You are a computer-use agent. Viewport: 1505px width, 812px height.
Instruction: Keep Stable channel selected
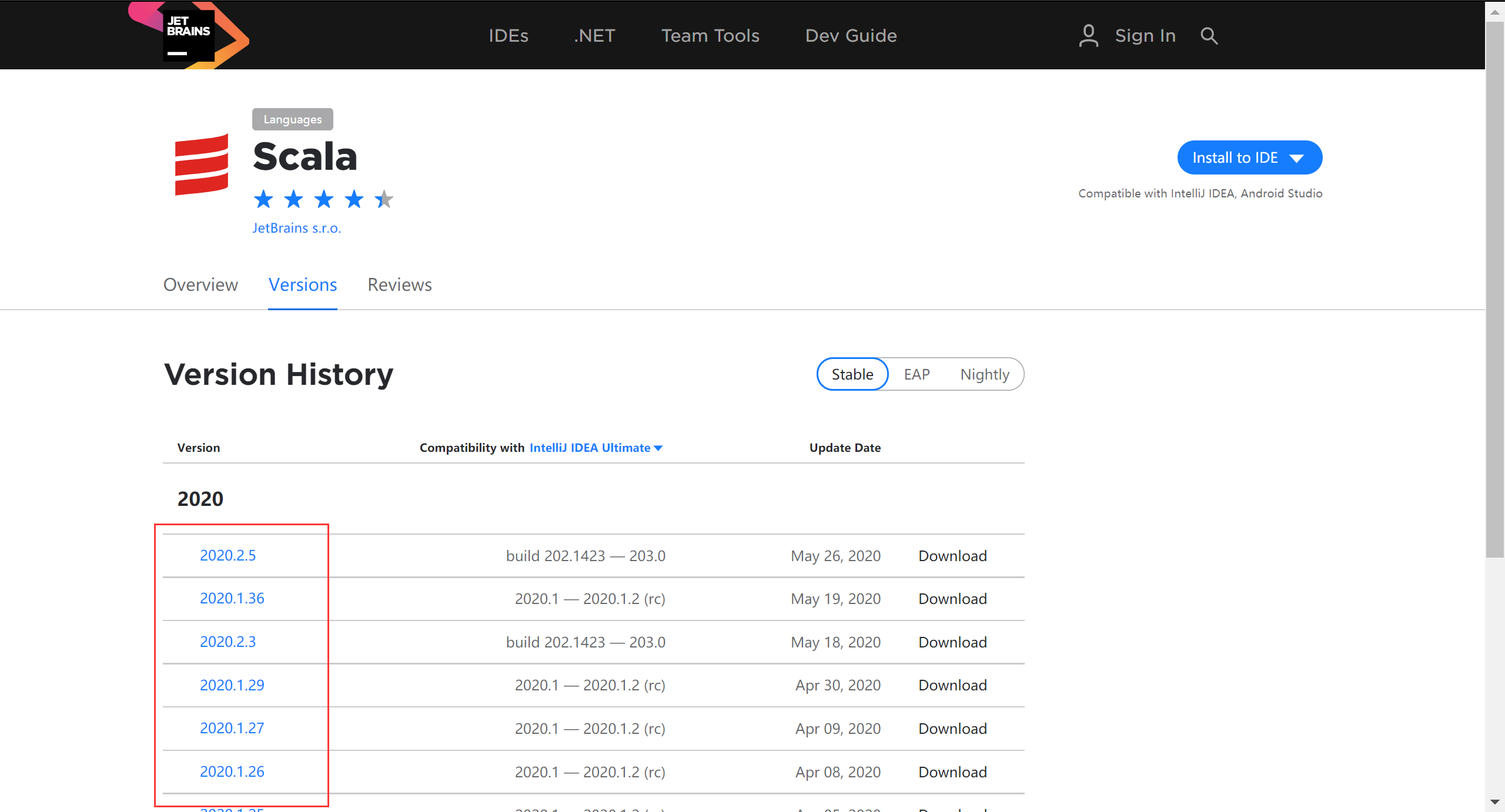pos(852,374)
